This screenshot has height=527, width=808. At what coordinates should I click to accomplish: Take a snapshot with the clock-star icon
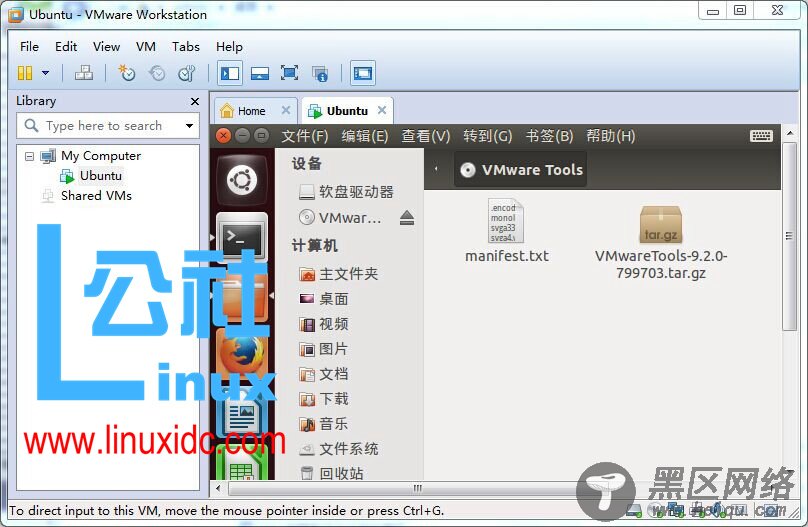point(126,73)
